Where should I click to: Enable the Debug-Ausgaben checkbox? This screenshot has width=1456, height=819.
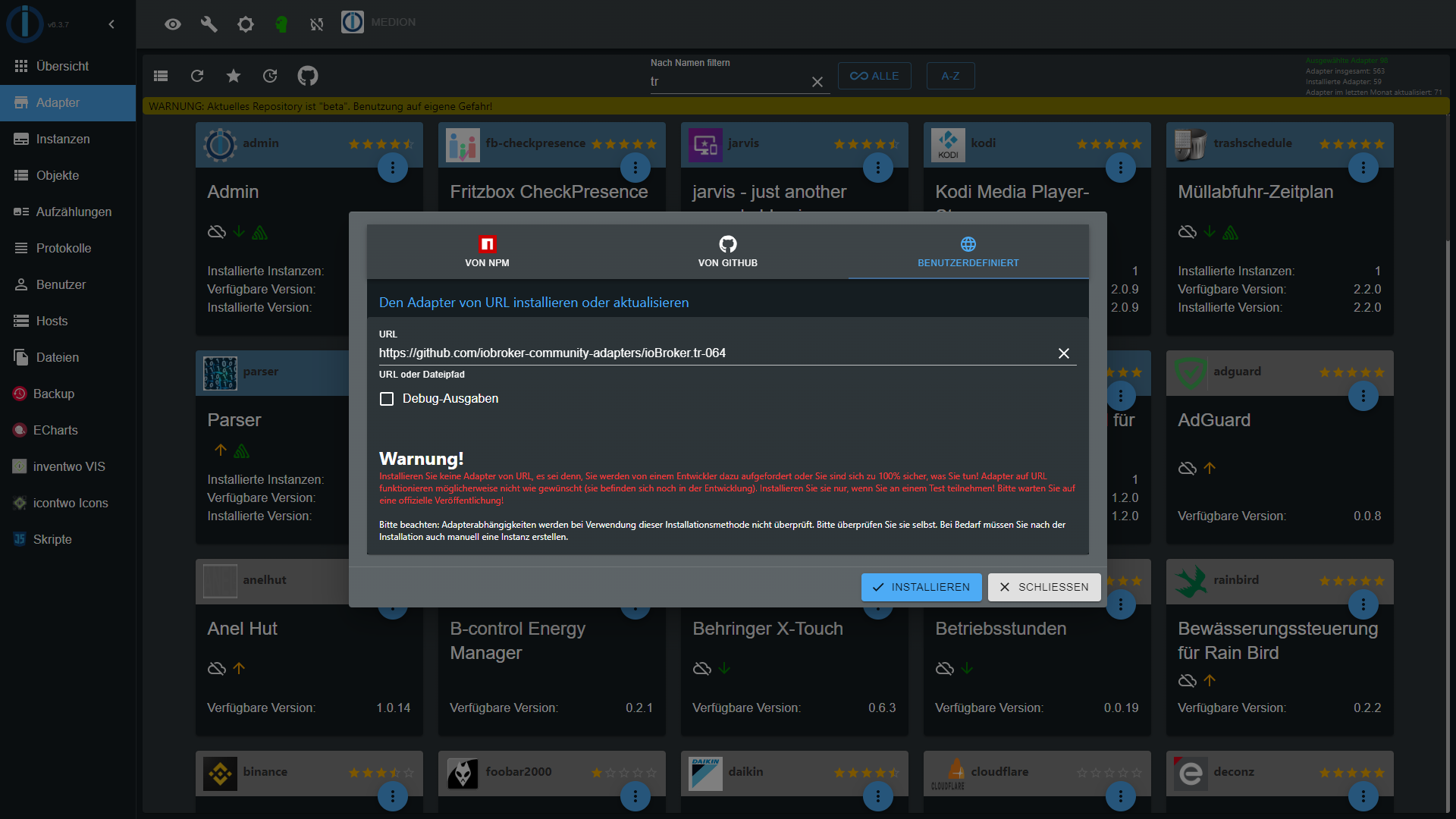(387, 399)
